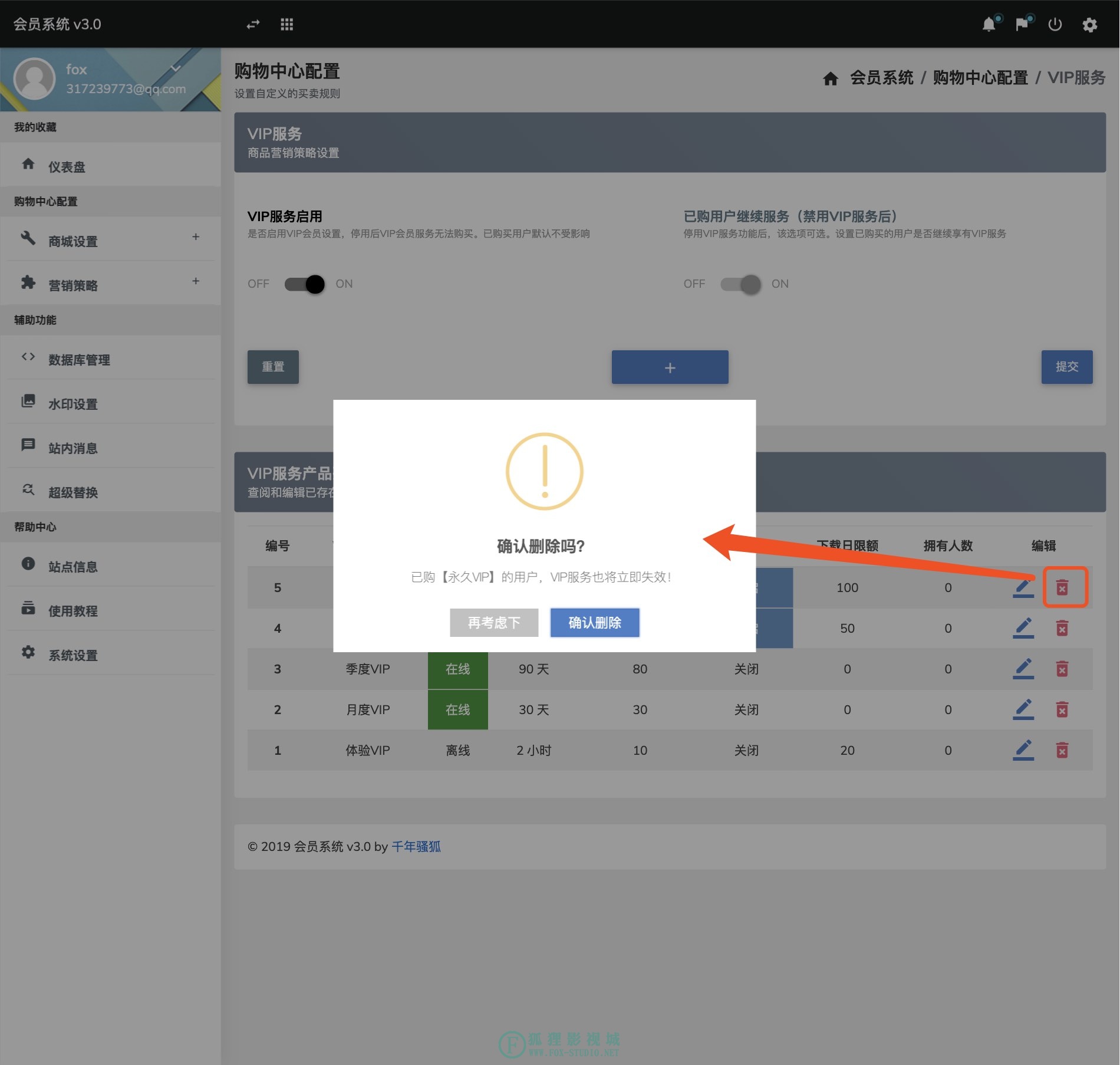Select the 2 小时 duration cell
Image resolution: width=1120 pixels, height=1065 pixels.
[534, 750]
